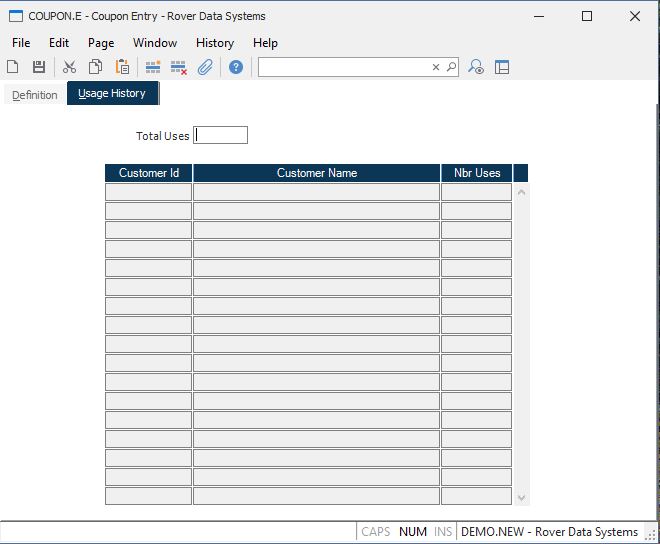Open the History menu
The height and width of the screenshot is (544, 660).
pyautogui.click(x=214, y=43)
